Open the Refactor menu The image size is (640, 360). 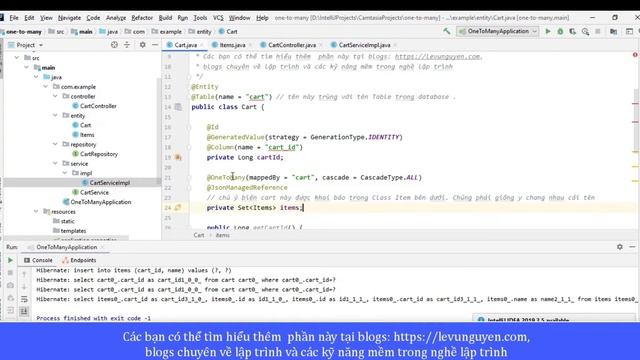coord(142,18)
